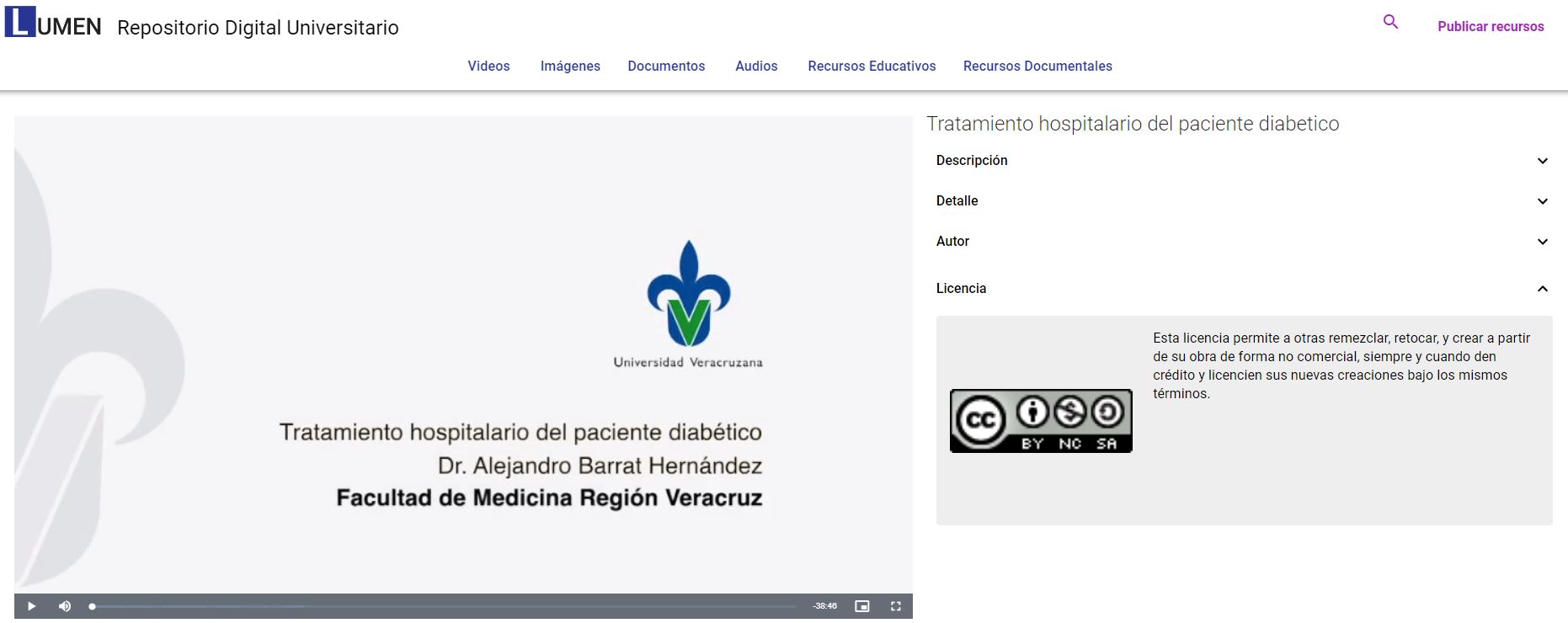
Task: Seek within the video progress bar
Action: point(443,606)
